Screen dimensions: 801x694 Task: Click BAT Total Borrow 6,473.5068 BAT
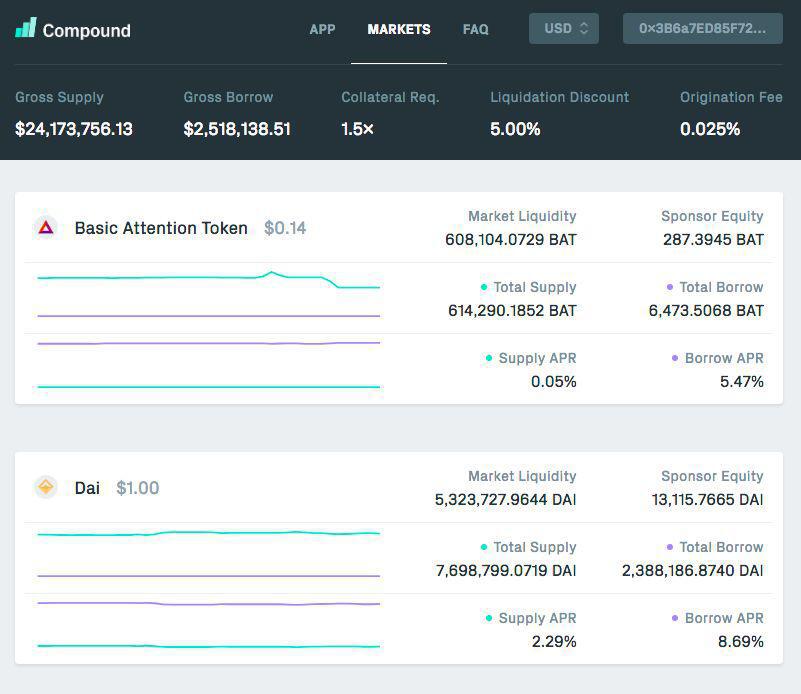click(706, 310)
